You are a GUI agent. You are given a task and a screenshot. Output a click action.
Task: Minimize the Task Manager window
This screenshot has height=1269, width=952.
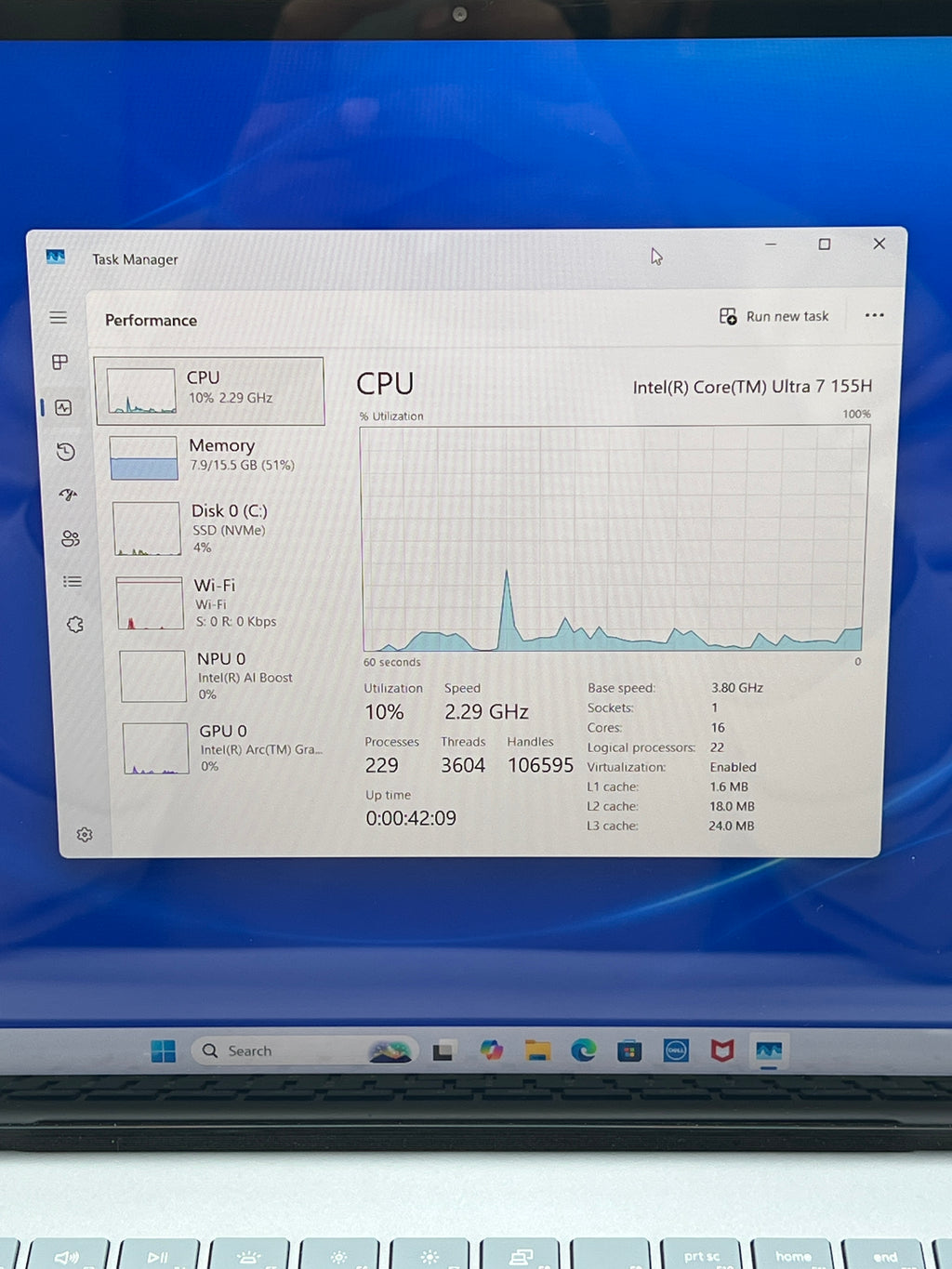point(771,245)
